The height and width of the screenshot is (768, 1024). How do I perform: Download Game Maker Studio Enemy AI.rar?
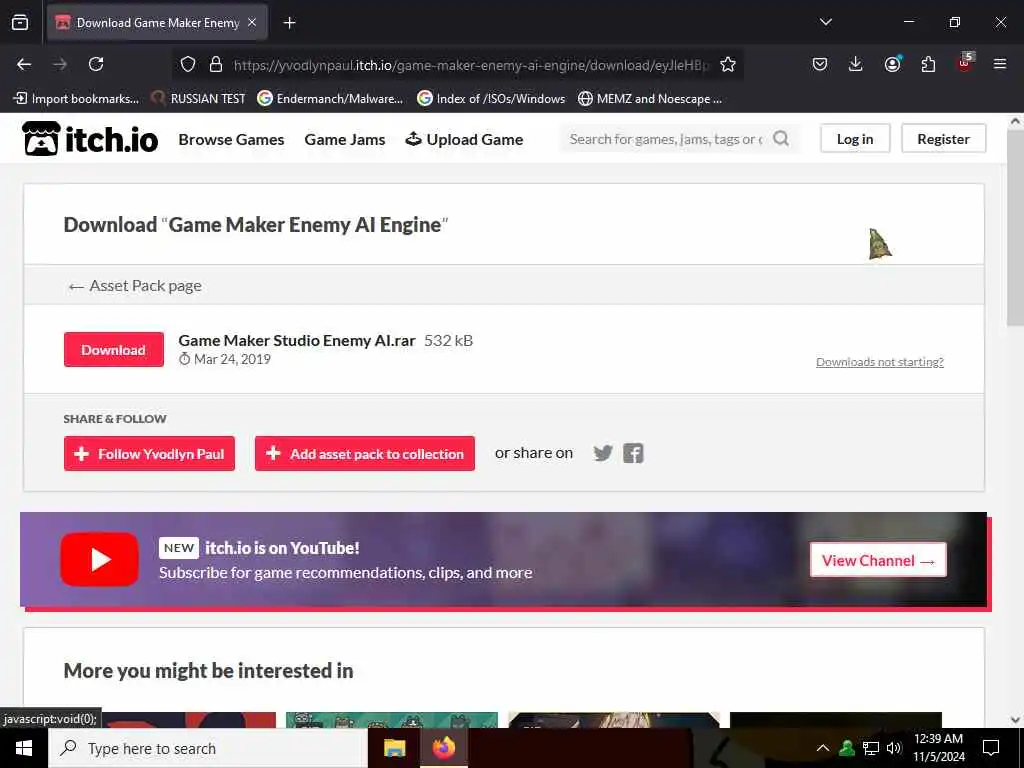[114, 349]
